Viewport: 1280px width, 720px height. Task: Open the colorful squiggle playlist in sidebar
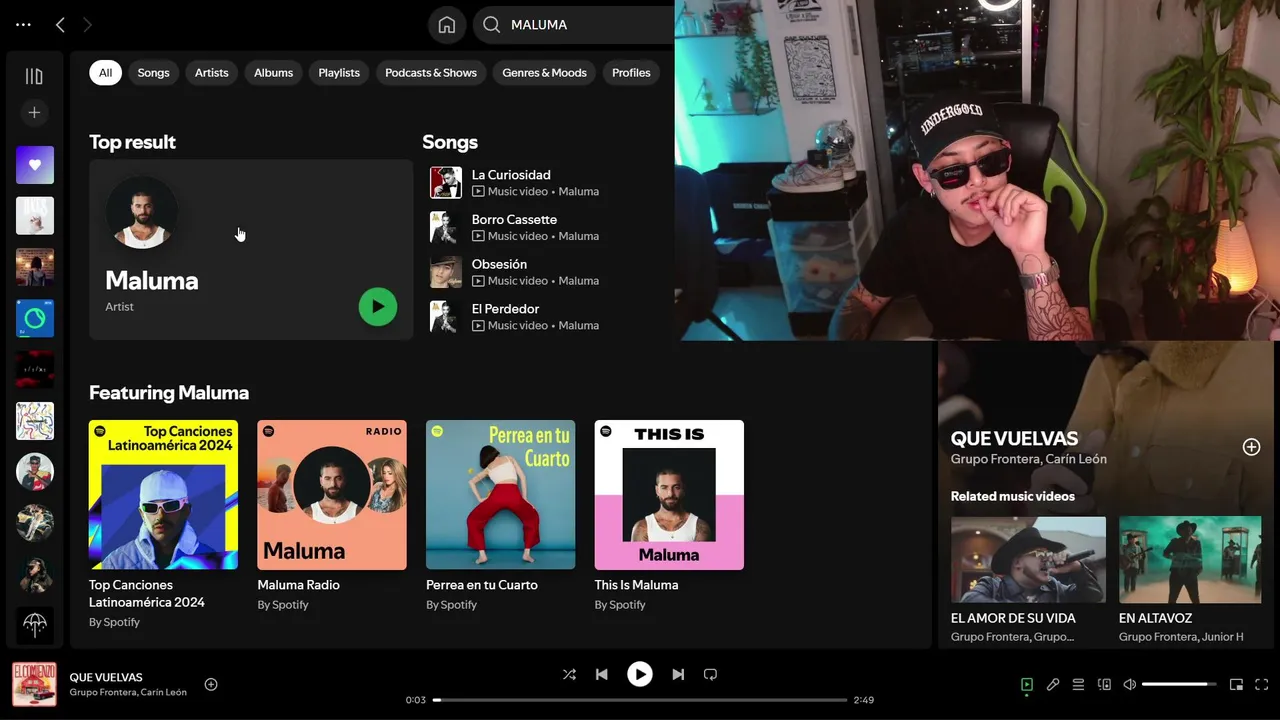pos(35,421)
